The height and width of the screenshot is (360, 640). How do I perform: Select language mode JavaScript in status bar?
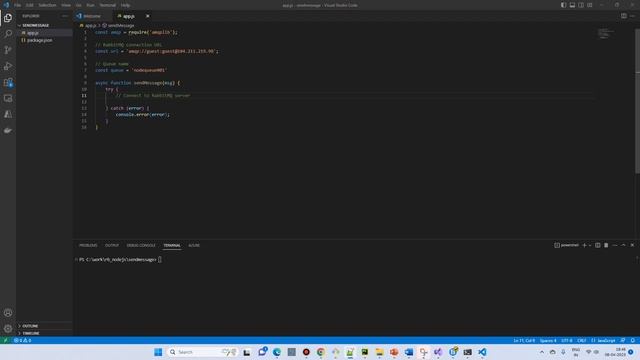pyautogui.click(x=603, y=340)
